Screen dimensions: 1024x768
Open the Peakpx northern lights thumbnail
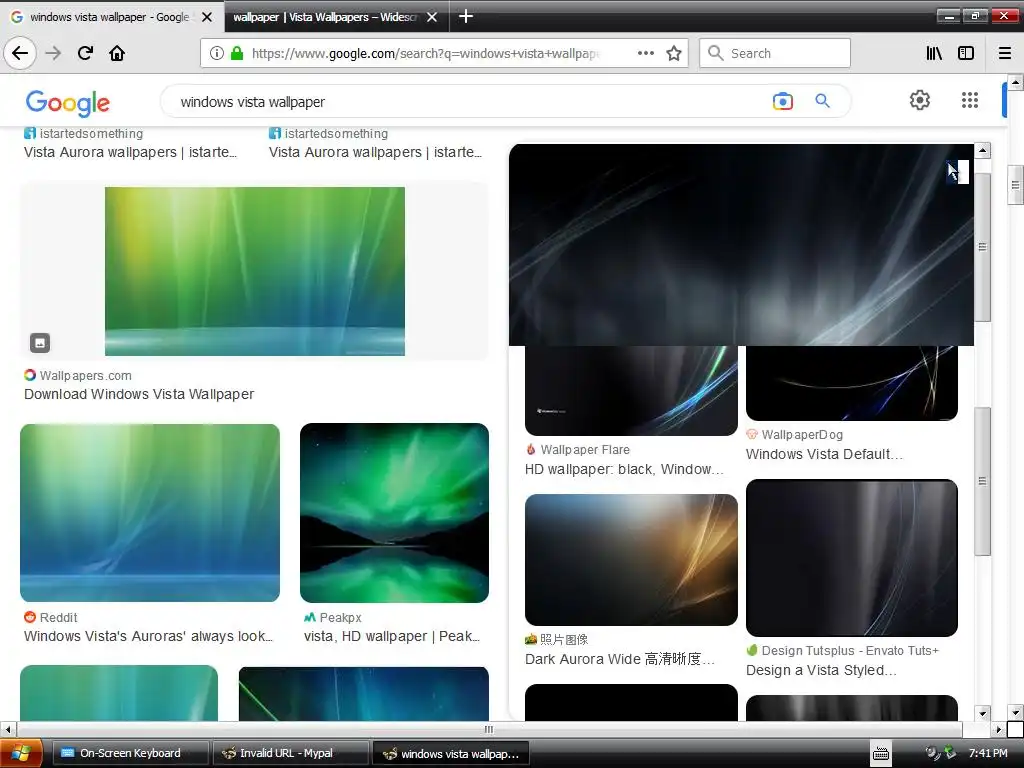click(394, 513)
